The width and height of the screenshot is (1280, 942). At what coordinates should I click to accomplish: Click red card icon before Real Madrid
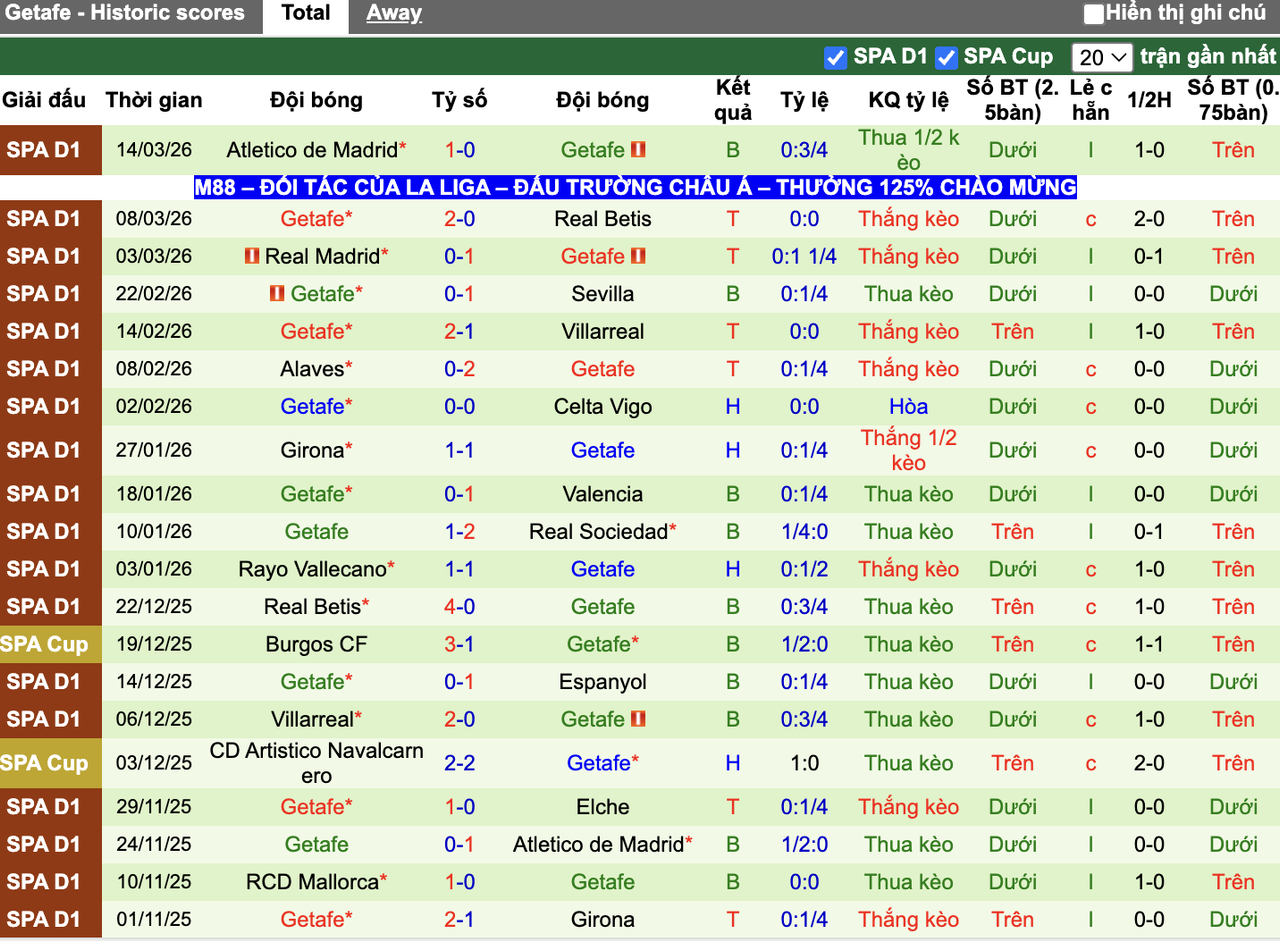point(252,256)
